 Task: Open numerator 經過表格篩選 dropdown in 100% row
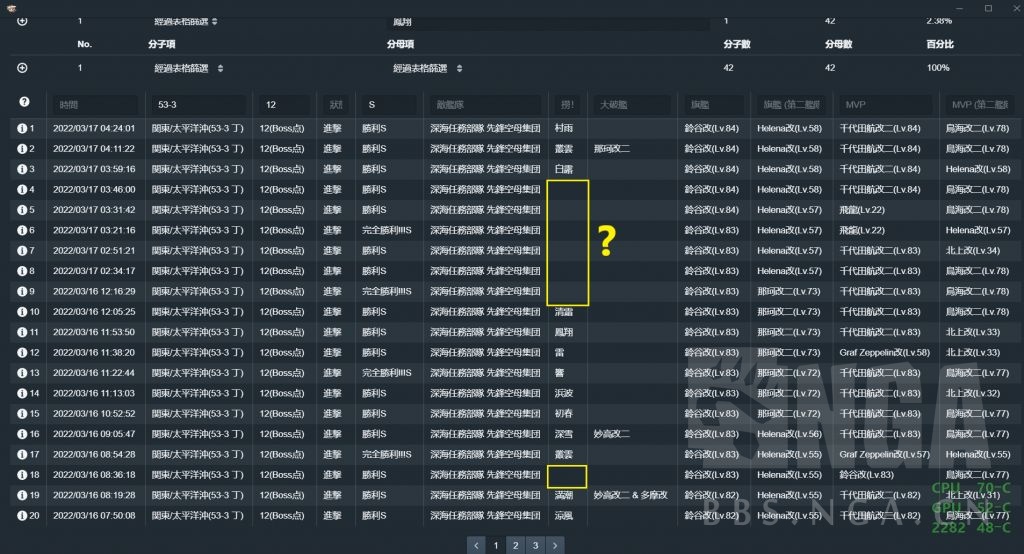[188, 68]
